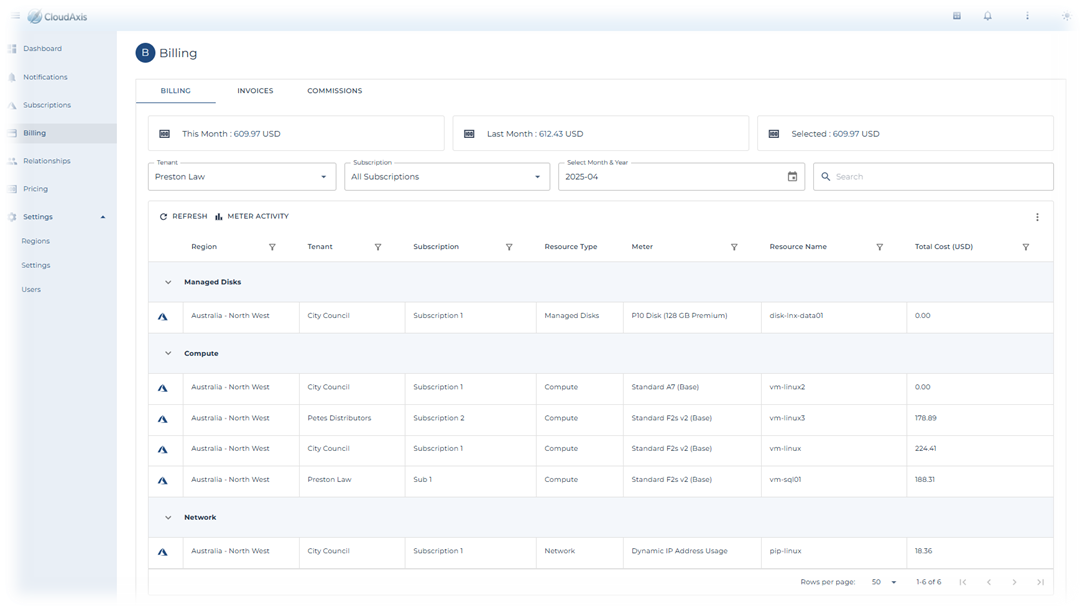
Task: Collapse the Managed Disks group
Action: point(168,282)
